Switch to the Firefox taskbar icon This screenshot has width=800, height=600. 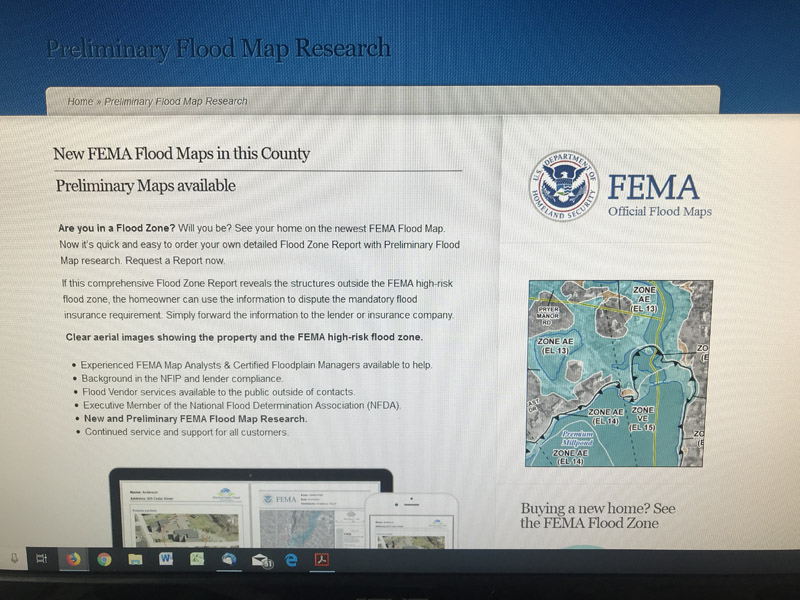pyautogui.click(x=73, y=560)
